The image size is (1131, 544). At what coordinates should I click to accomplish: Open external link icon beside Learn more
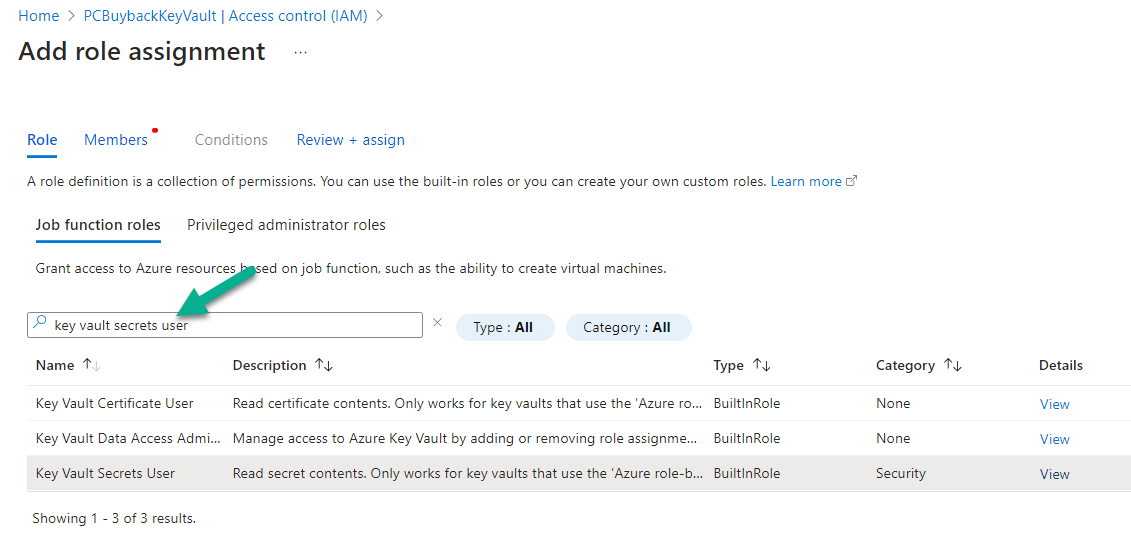pos(851,181)
